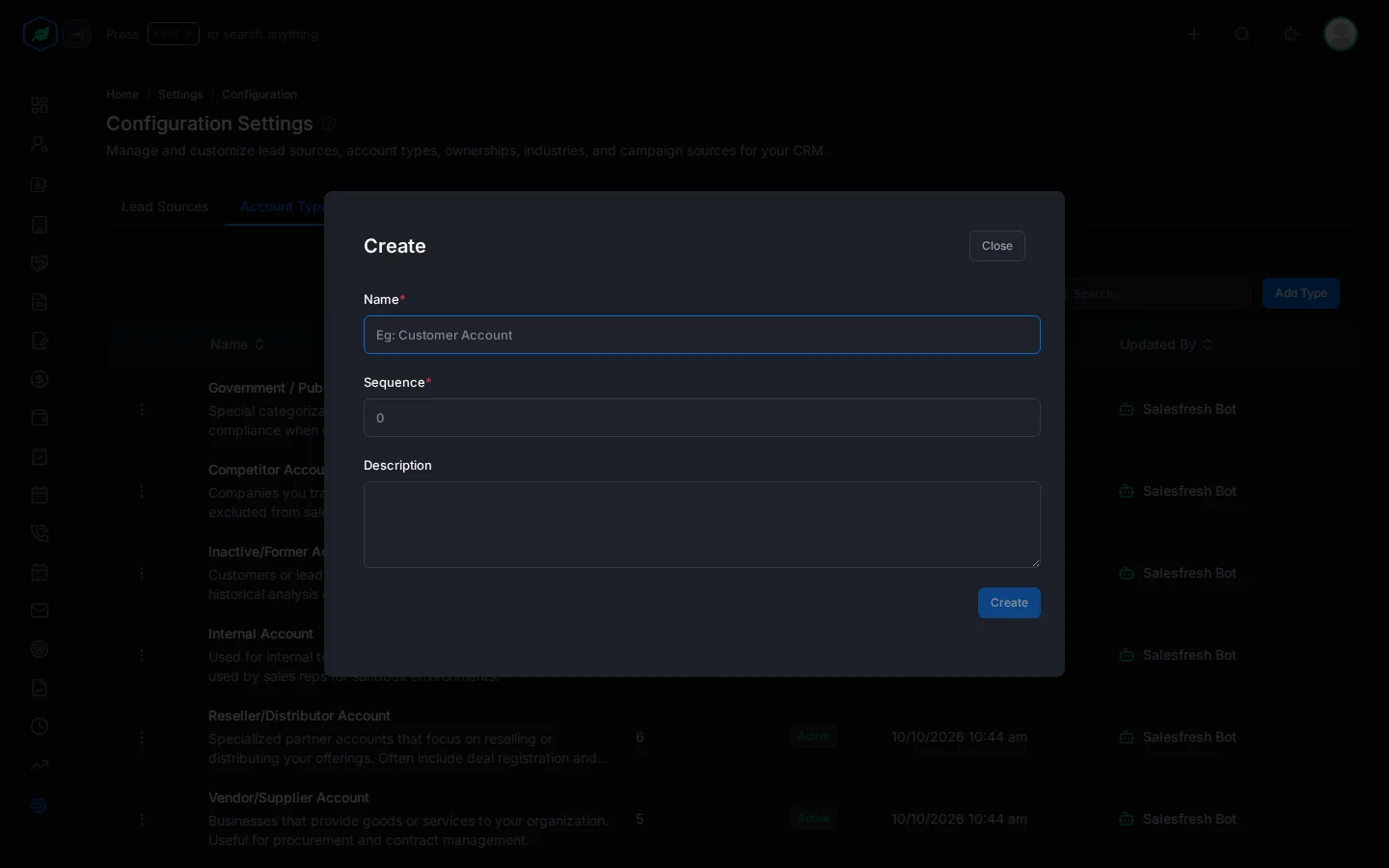Open the dashboard icon in sidebar
This screenshot has width=1389, height=868.
[x=40, y=105]
